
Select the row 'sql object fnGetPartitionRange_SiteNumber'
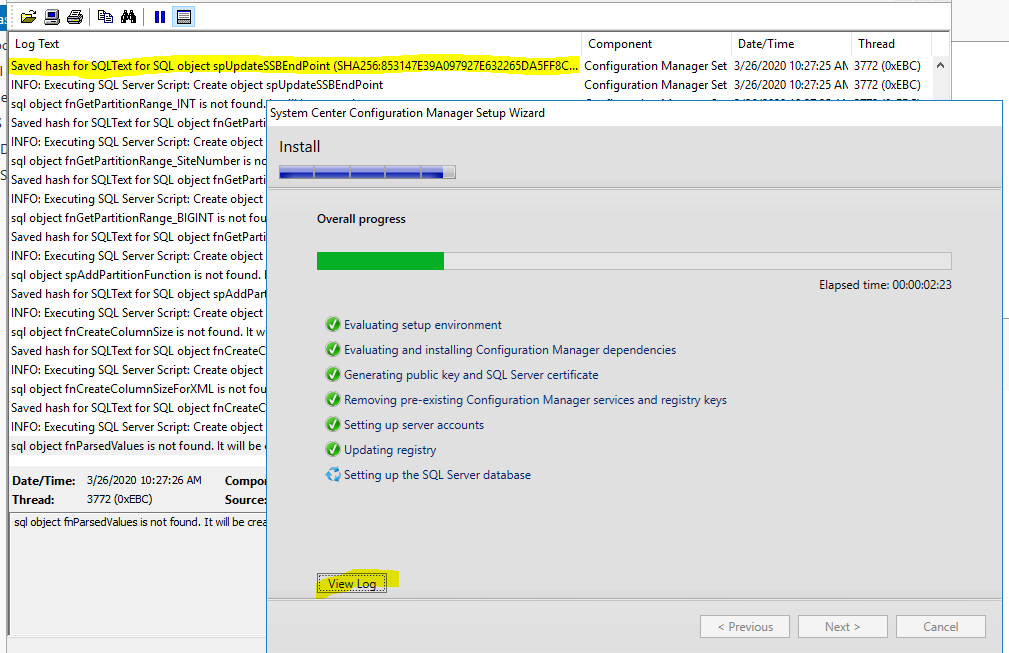tap(138, 161)
